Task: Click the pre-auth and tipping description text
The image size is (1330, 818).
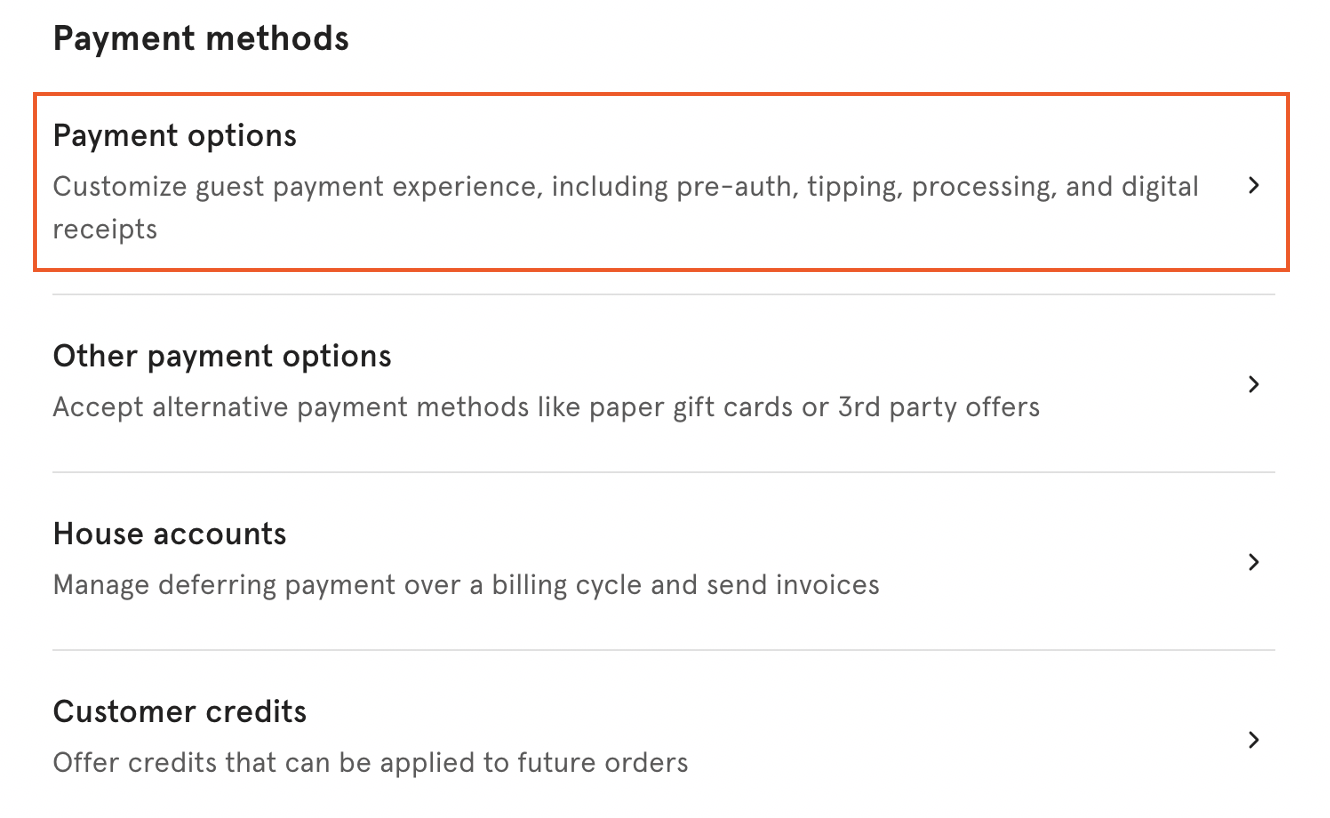Action: [625, 186]
